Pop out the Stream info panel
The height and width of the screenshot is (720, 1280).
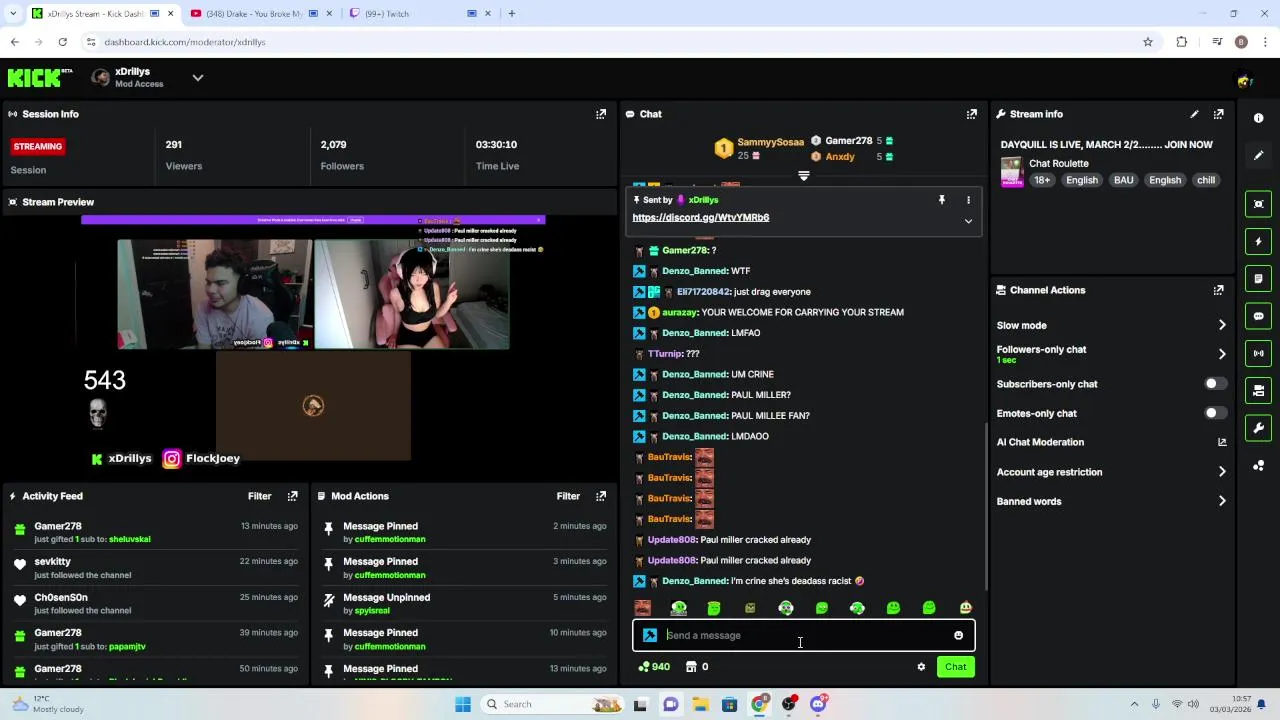click(x=1218, y=114)
